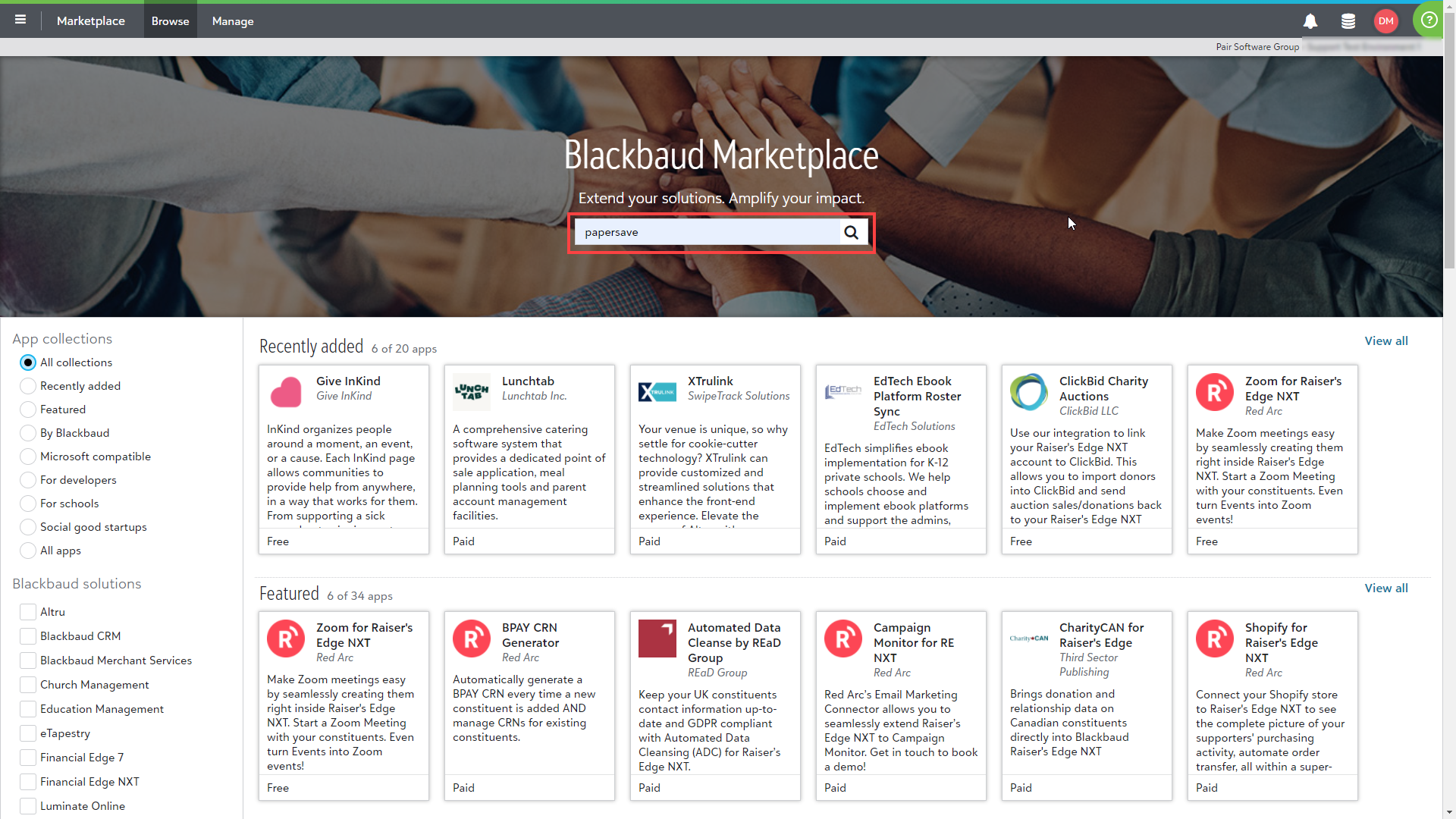Image resolution: width=1456 pixels, height=819 pixels.
Task: Open the Give InKind heart logo app
Action: (286, 392)
